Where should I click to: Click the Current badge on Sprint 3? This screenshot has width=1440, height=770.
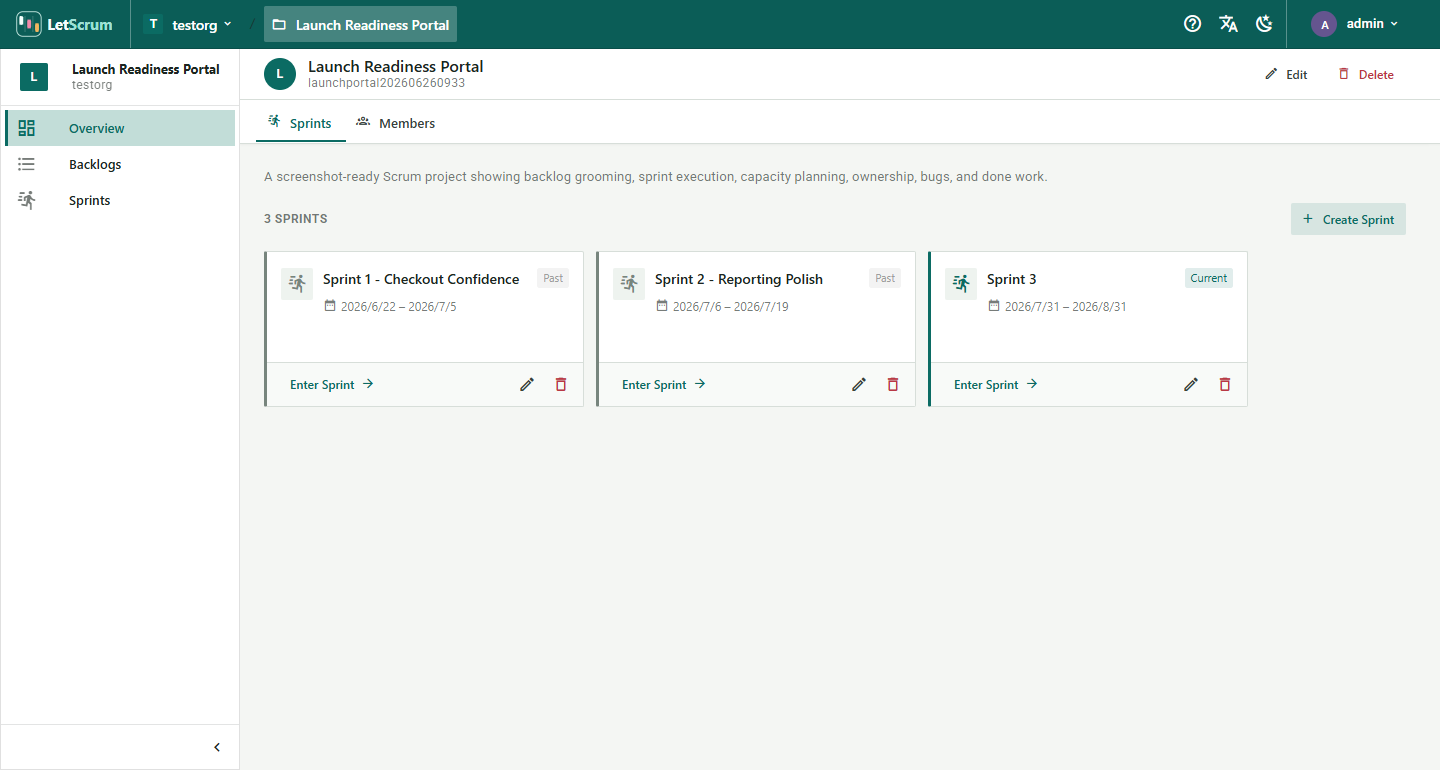tap(1209, 278)
